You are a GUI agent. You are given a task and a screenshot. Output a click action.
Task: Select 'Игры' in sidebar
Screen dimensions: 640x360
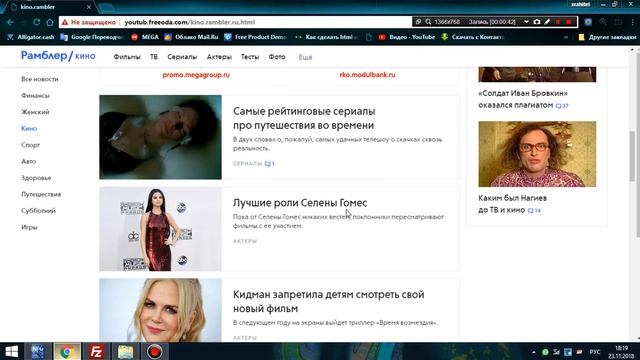[x=29, y=227]
